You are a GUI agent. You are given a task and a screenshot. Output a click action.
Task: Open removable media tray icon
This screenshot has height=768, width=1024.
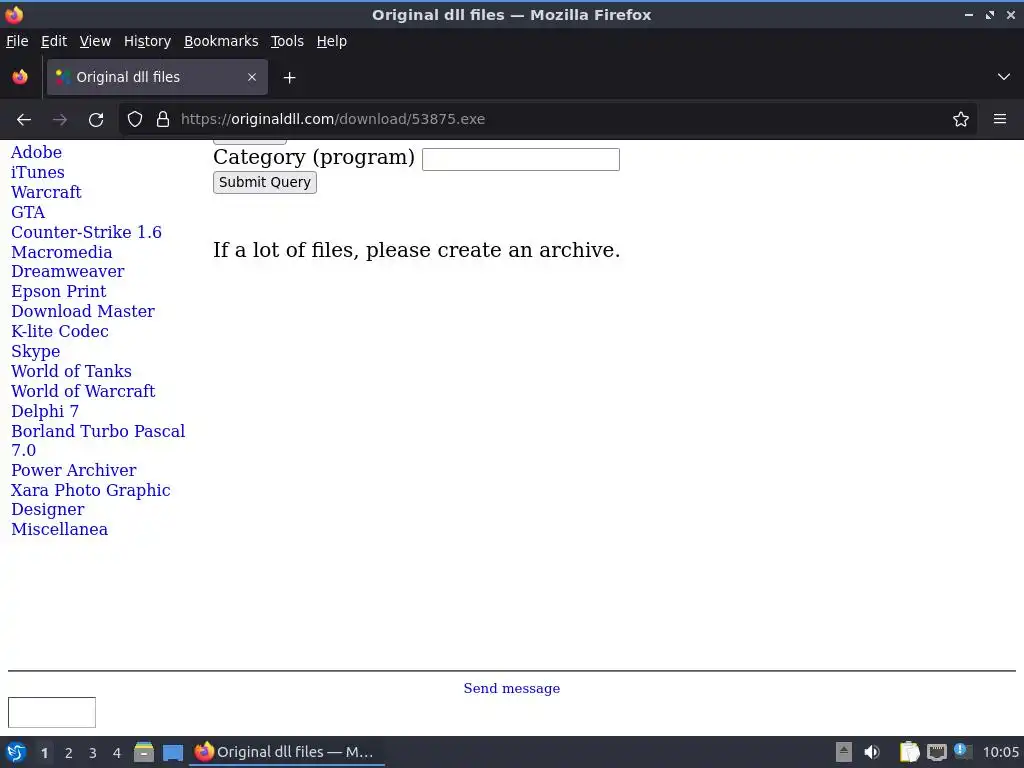coord(844,752)
